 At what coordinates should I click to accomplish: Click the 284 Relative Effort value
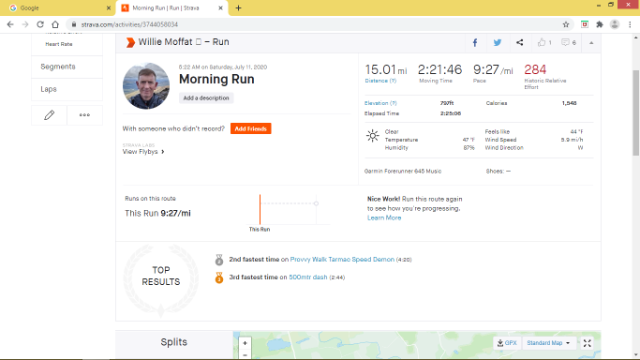tap(535, 69)
